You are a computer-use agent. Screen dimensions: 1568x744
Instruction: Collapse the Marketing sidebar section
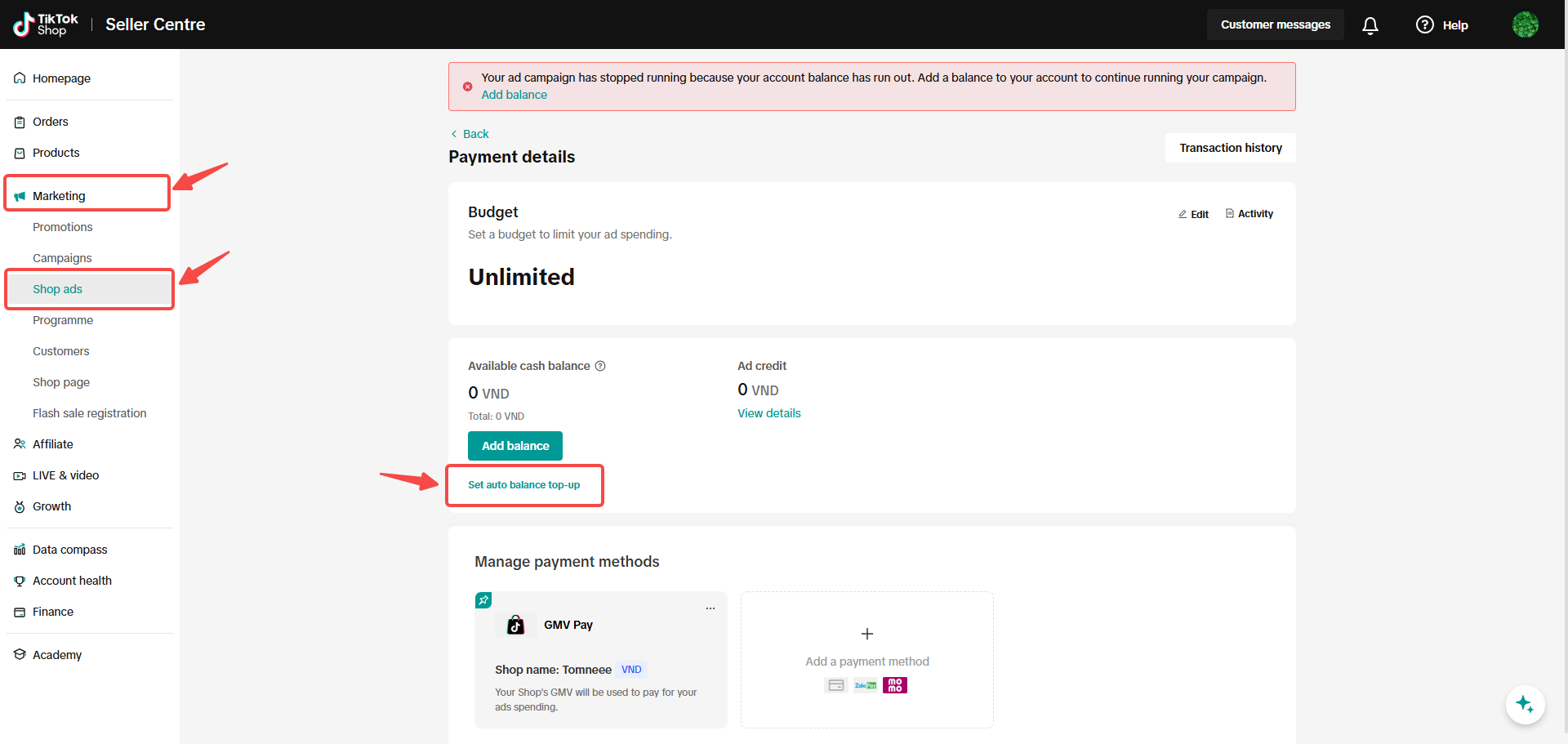tap(59, 196)
